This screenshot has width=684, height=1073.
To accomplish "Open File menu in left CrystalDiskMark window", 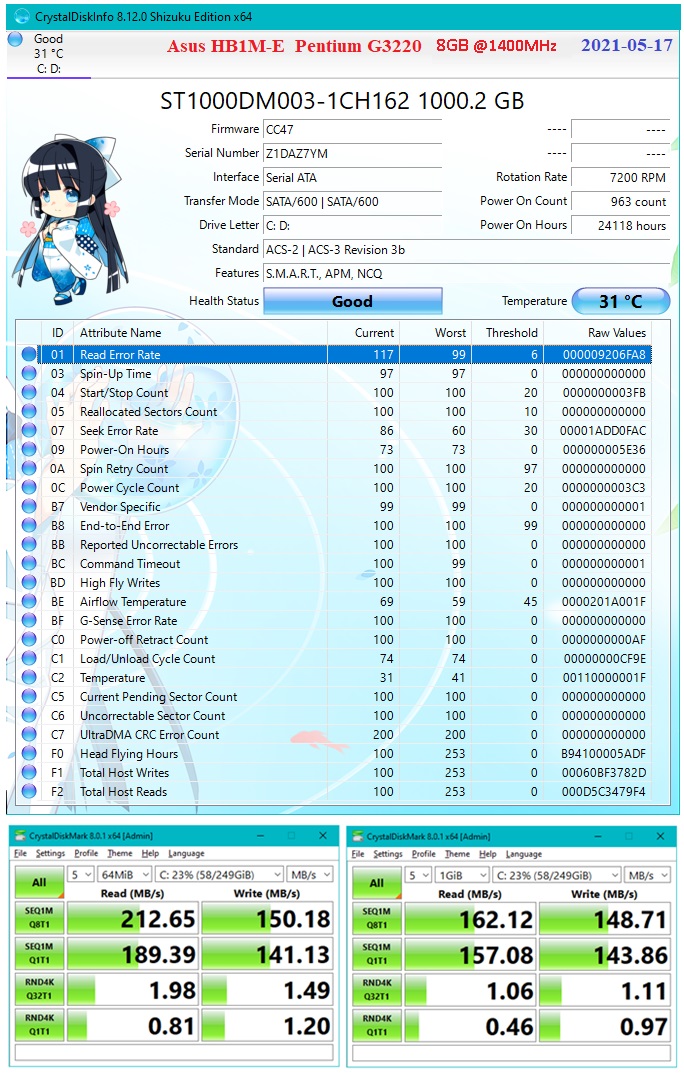I will coord(21,853).
